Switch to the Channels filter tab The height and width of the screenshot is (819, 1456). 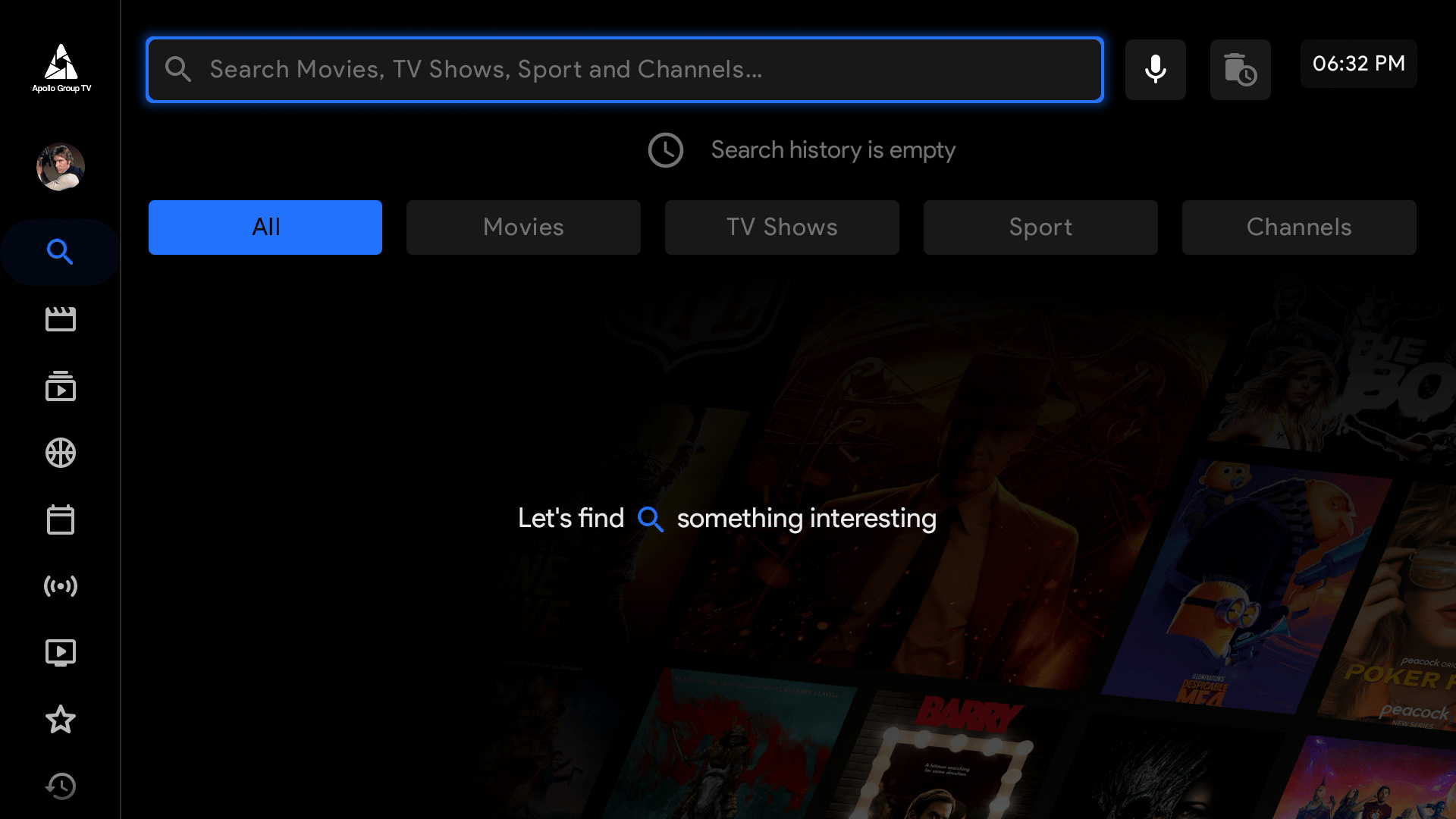pyautogui.click(x=1299, y=227)
